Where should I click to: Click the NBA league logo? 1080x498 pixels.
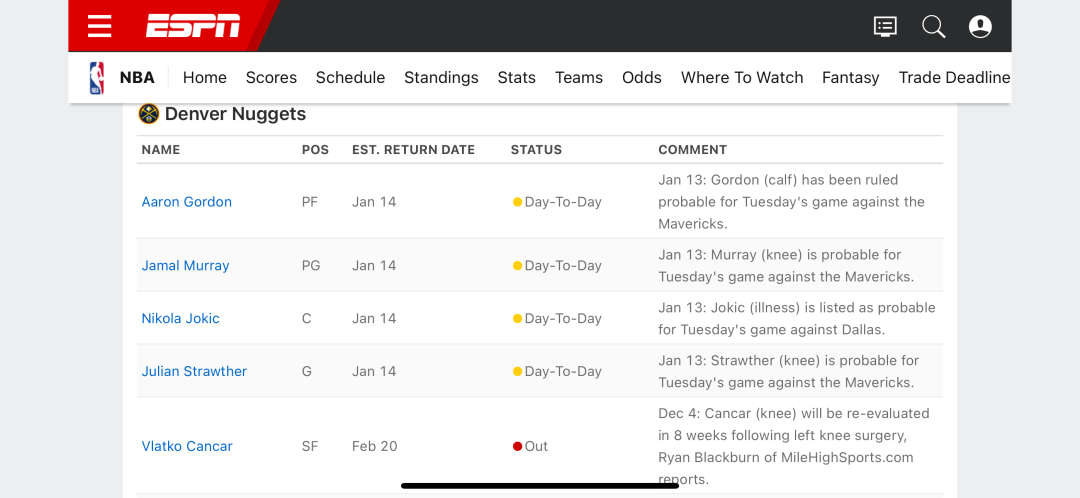pyautogui.click(x=96, y=78)
